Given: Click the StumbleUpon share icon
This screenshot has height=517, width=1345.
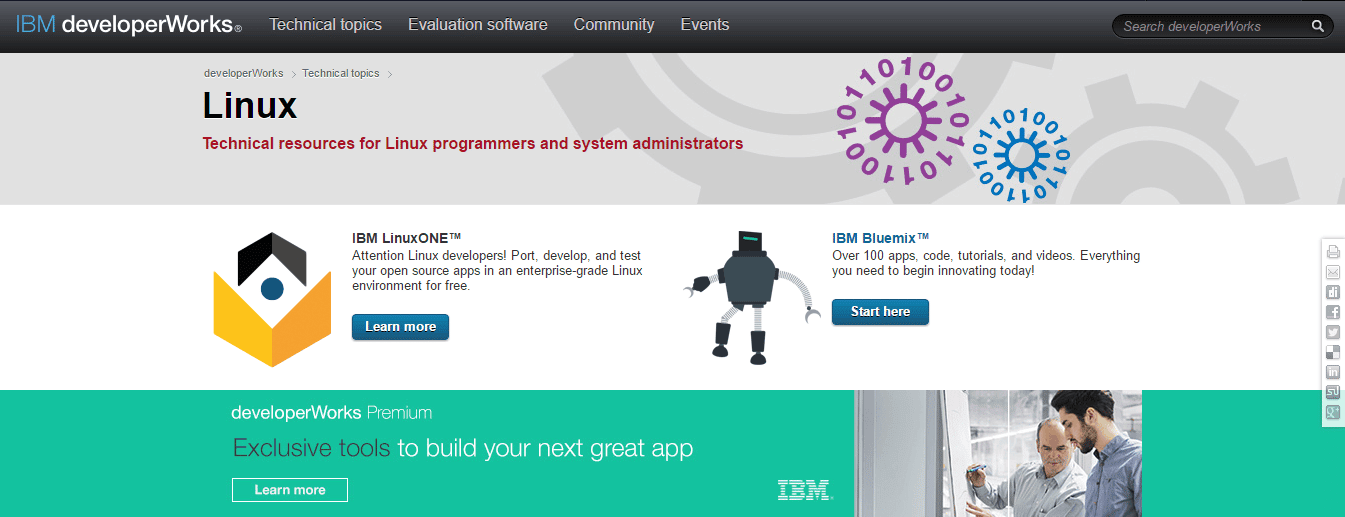Looking at the screenshot, I should [x=1333, y=392].
